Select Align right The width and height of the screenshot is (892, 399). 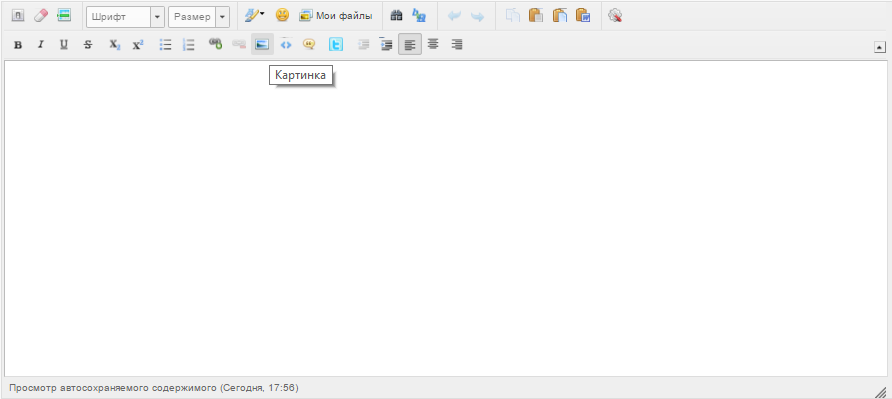point(456,44)
